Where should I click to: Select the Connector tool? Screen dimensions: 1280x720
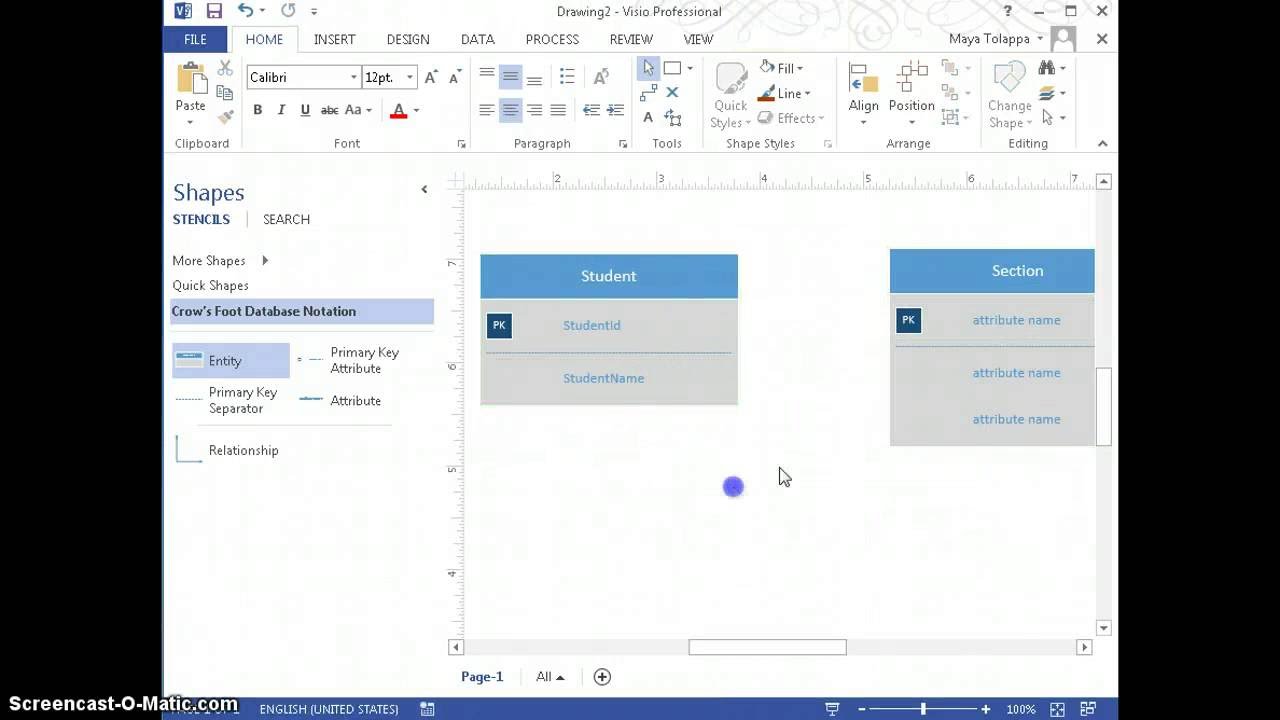coord(648,92)
